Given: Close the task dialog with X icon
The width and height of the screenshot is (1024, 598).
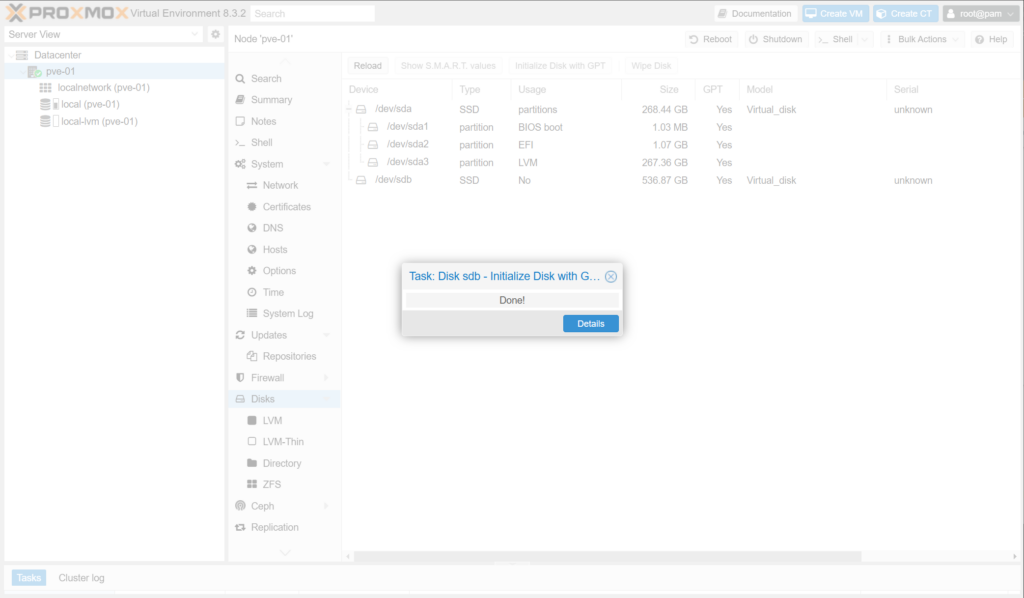Looking at the screenshot, I should coord(611,277).
